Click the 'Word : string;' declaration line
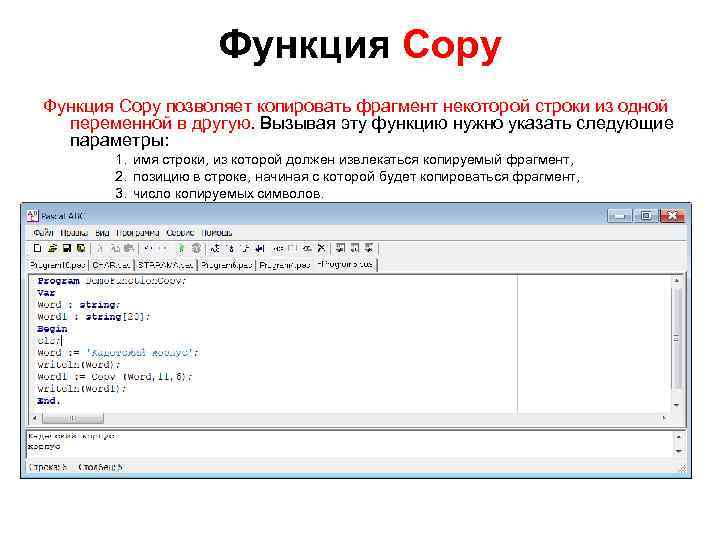The image size is (720, 540). (79, 304)
